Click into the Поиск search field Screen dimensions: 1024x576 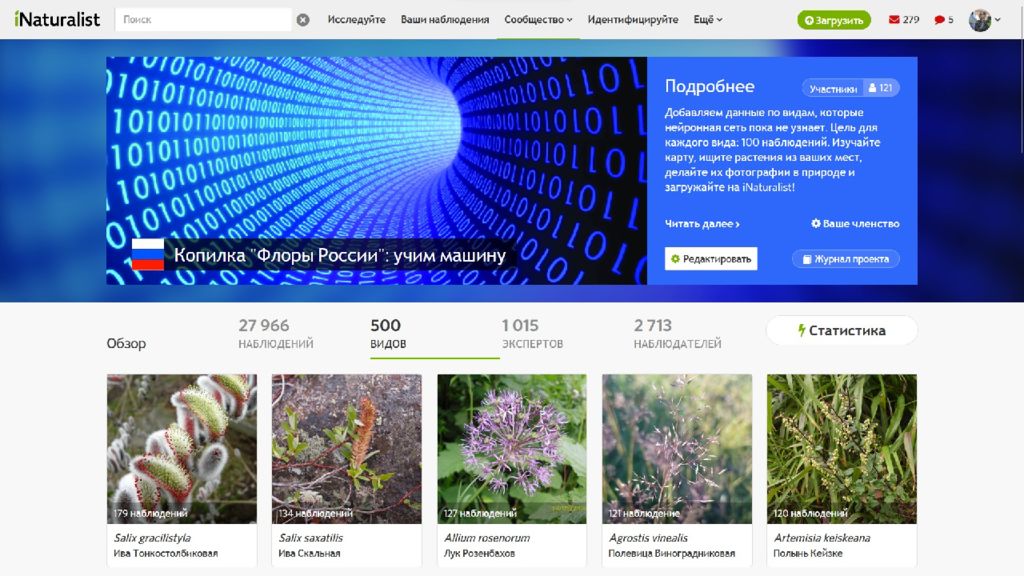tap(203, 20)
